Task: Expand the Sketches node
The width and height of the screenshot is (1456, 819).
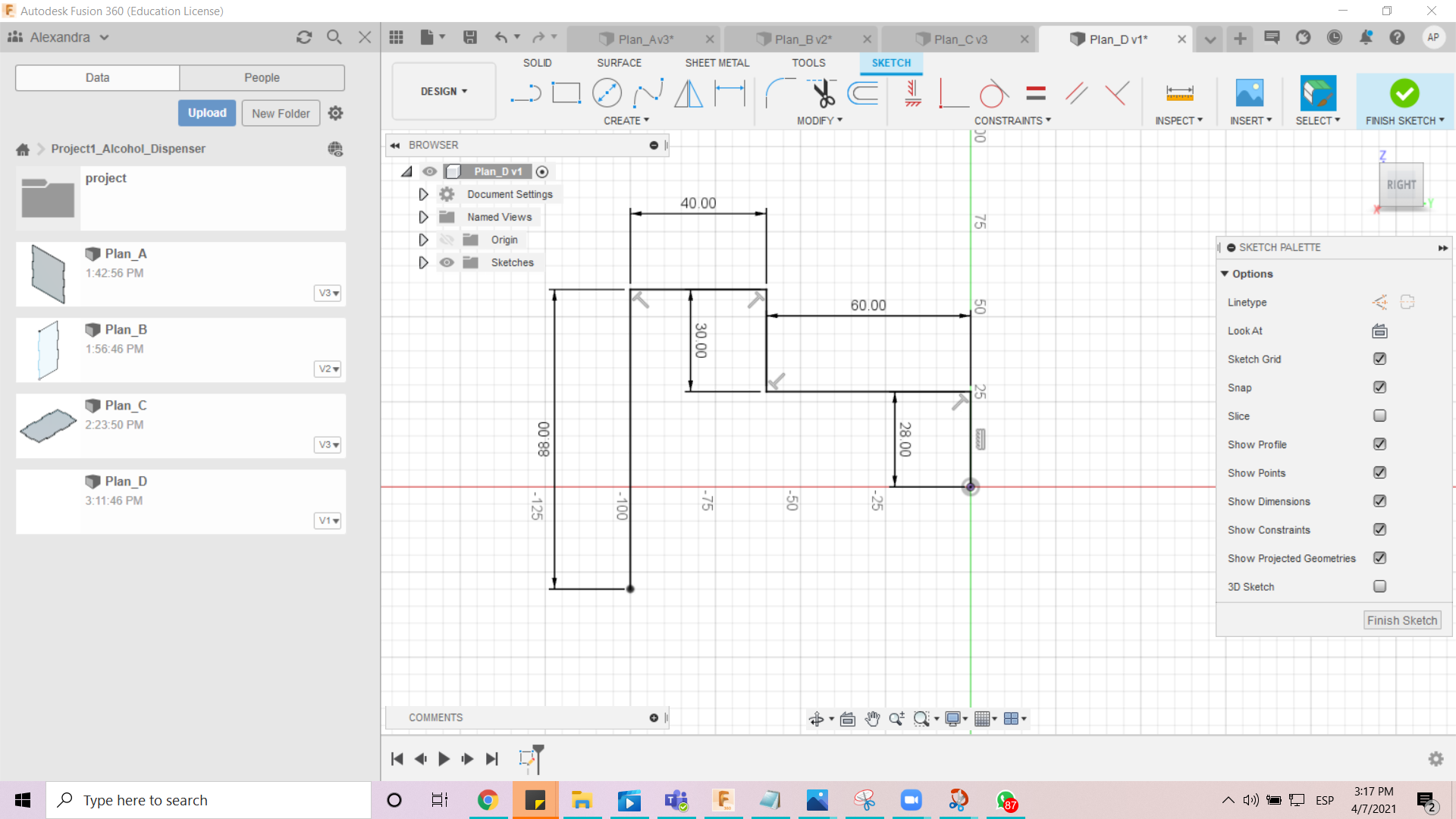Action: click(x=423, y=262)
